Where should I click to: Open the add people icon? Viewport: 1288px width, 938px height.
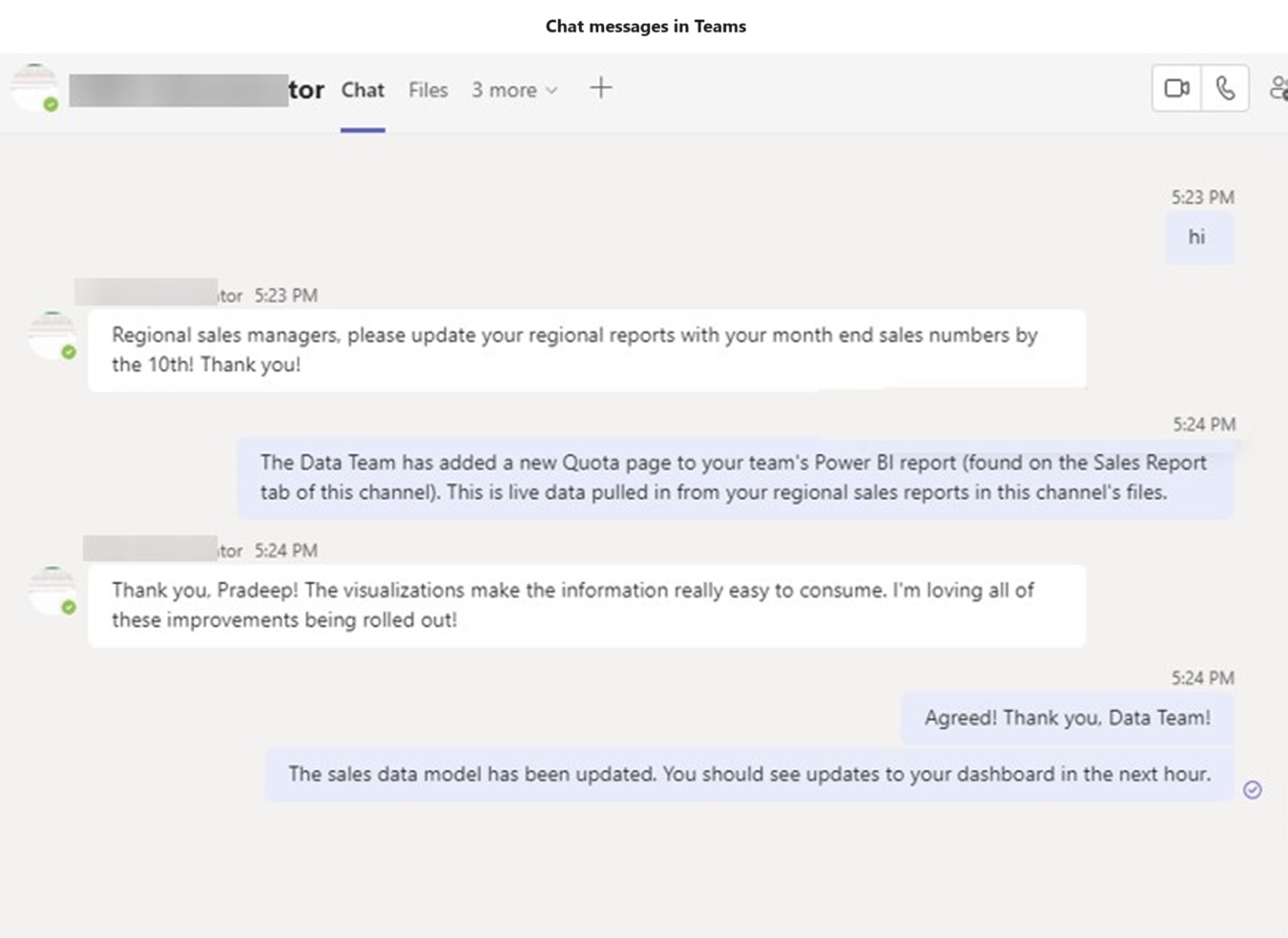pos(1279,88)
